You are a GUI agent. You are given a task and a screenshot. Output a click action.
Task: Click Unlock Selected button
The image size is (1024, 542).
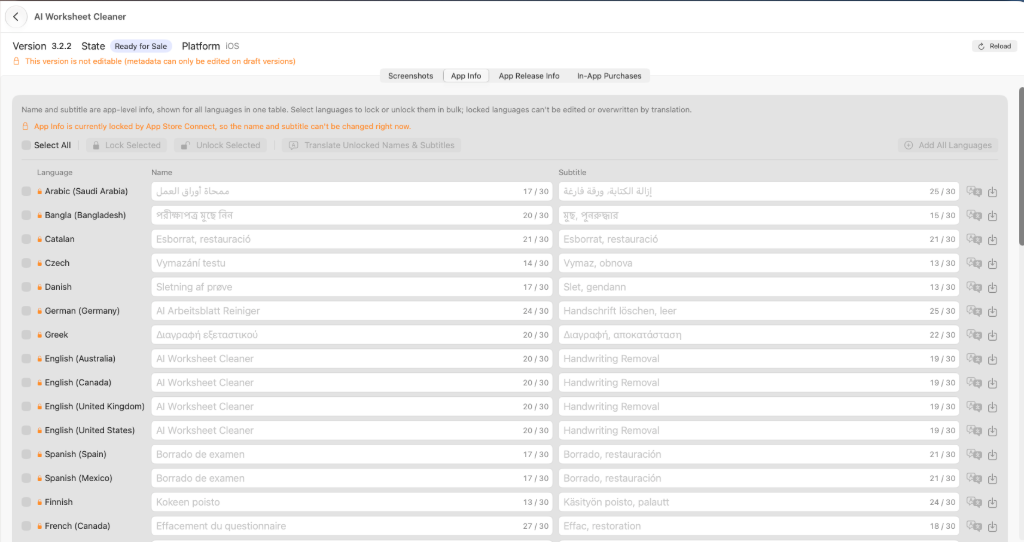(x=221, y=145)
